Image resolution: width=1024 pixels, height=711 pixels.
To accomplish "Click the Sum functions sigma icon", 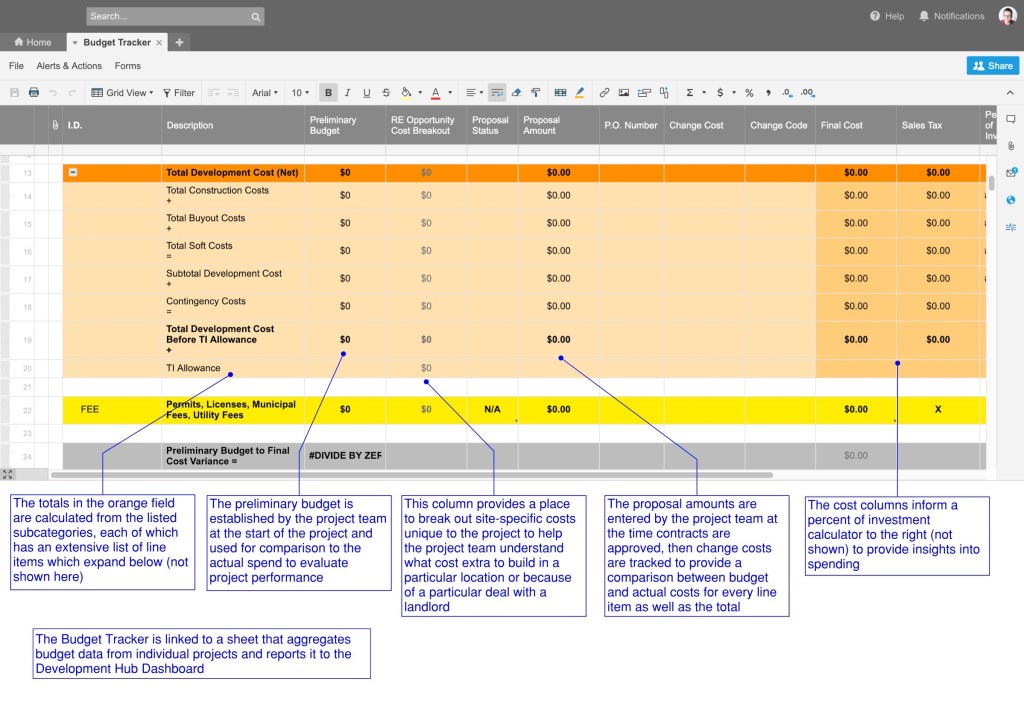I will [689, 93].
